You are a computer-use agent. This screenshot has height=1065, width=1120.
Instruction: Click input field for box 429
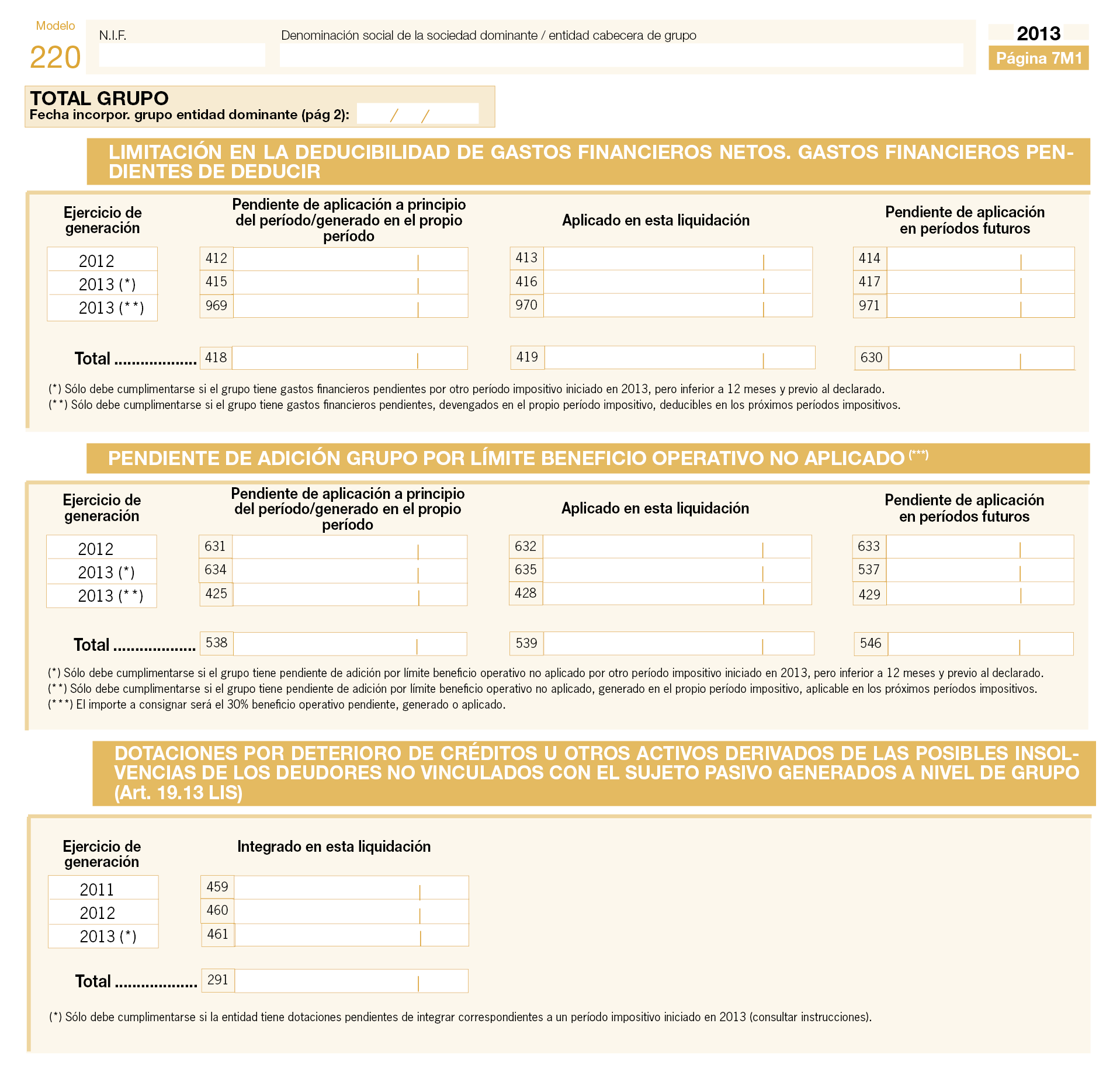tap(980, 594)
